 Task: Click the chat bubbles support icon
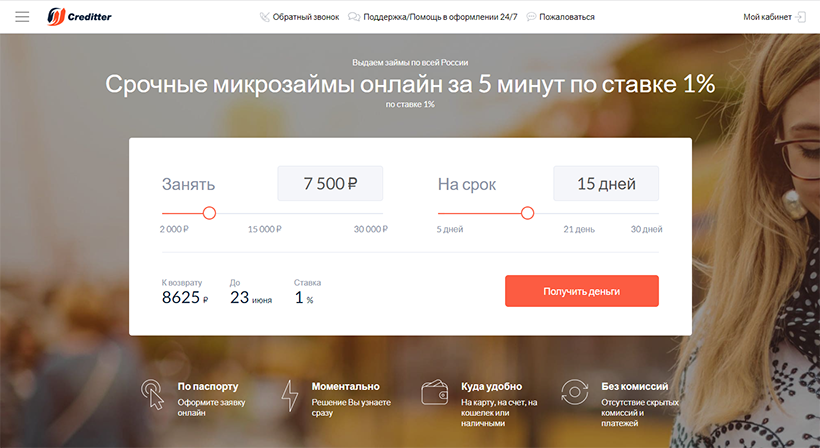pyautogui.click(x=354, y=17)
